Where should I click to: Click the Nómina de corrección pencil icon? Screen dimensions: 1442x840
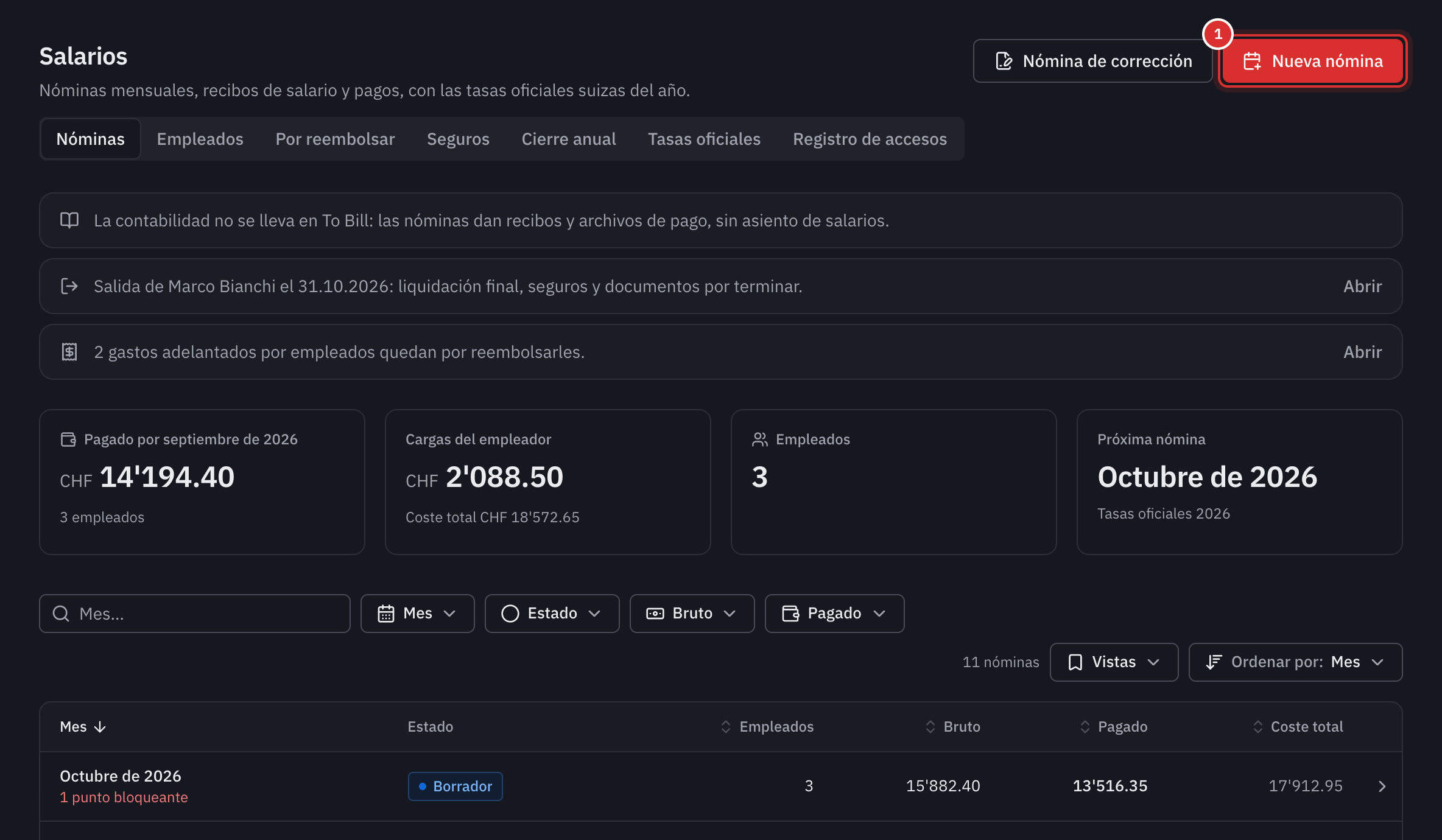(x=1004, y=61)
